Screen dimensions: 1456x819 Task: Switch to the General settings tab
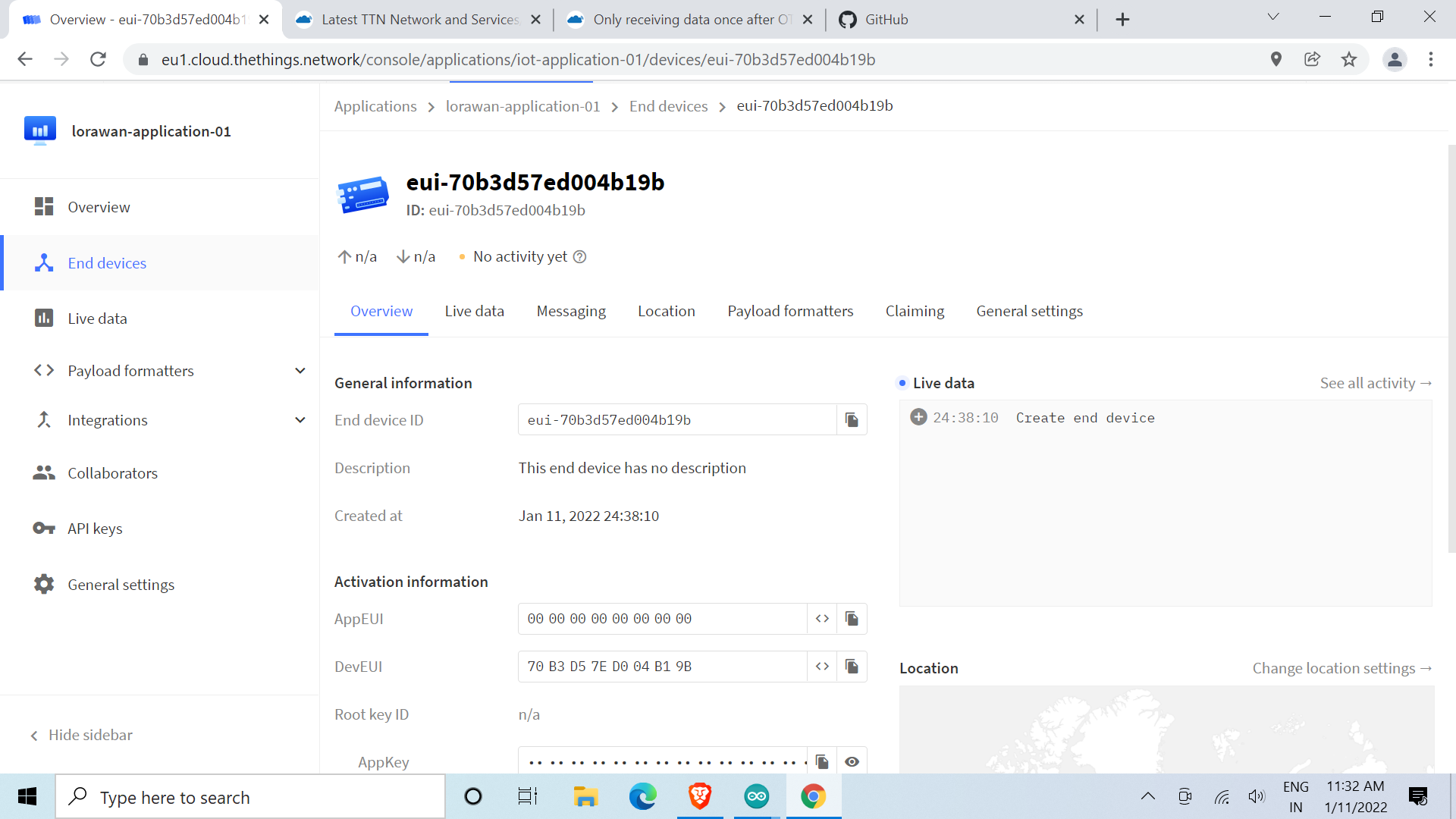click(1029, 311)
